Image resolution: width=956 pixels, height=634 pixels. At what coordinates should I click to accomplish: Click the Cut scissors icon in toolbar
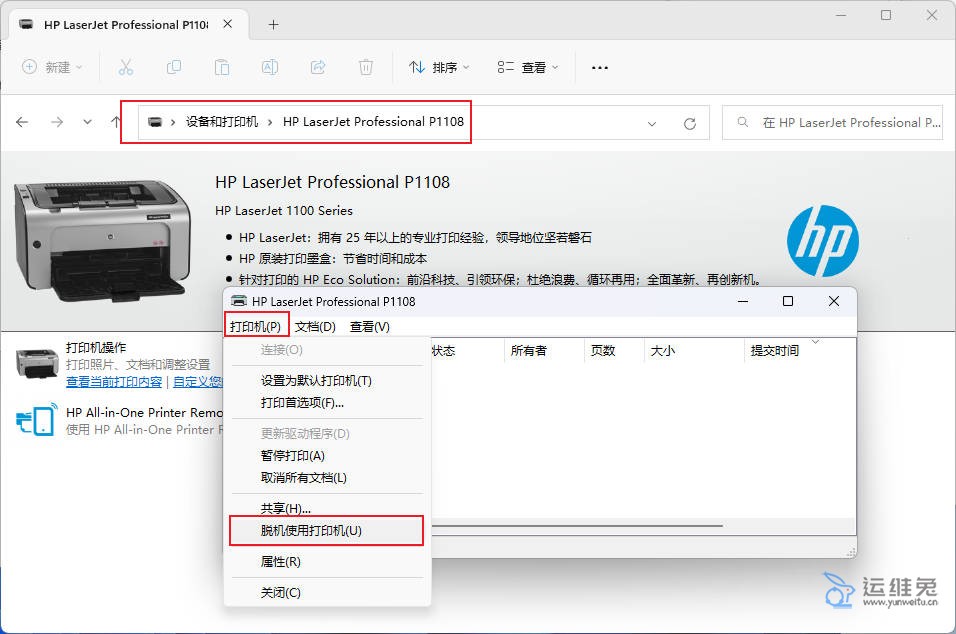[125, 67]
